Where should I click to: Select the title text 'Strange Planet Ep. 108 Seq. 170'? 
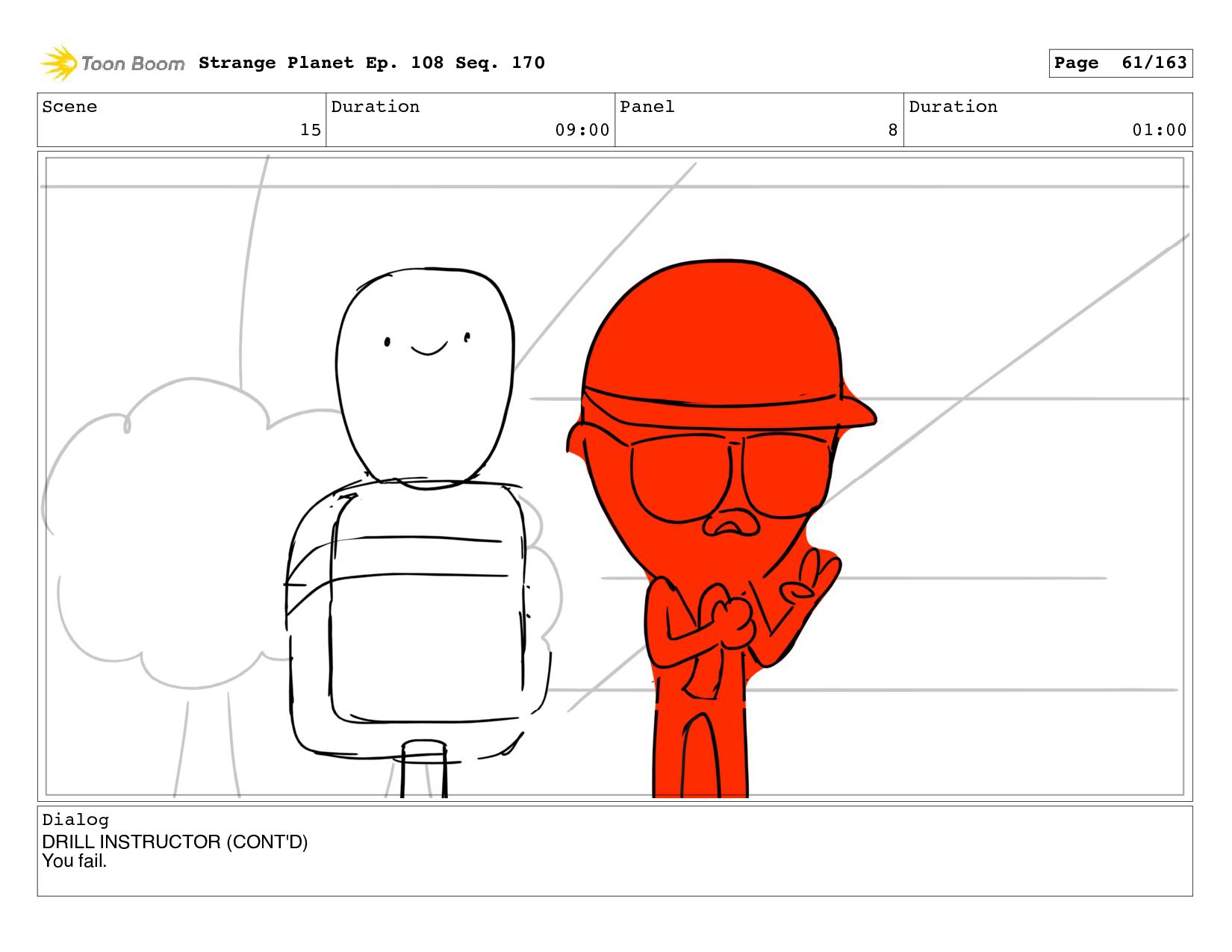point(371,63)
